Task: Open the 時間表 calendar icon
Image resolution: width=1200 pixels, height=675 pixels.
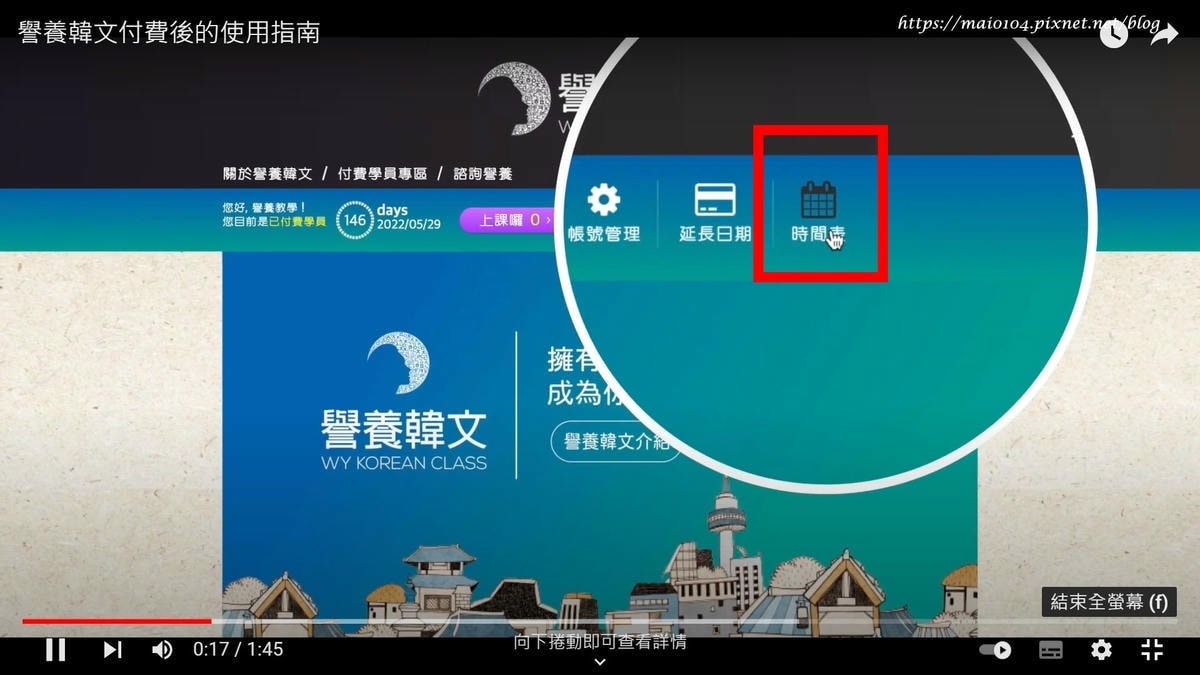Action: (x=818, y=201)
